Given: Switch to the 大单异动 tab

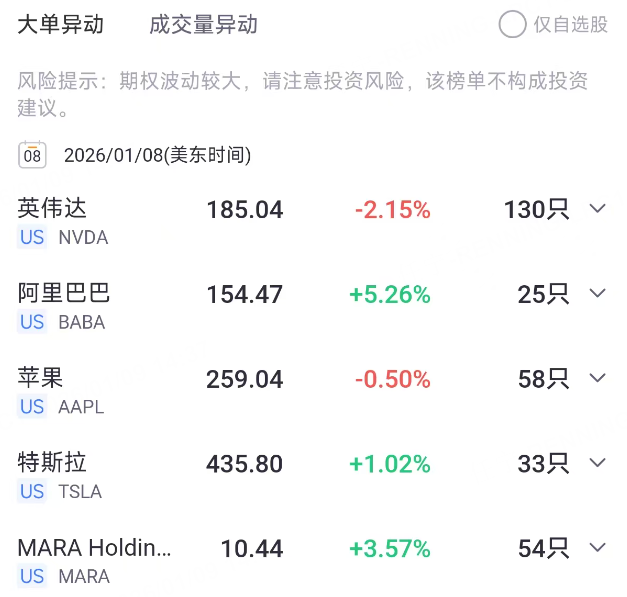Looking at the screenshot, I should point(61,25).
